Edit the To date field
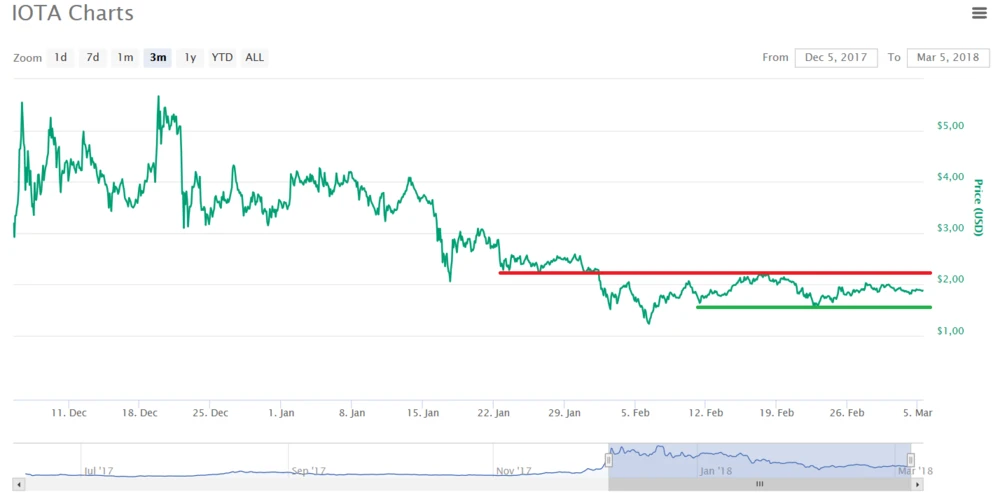1000x499 pixels. pyautogui.click(x=947, y=57)
